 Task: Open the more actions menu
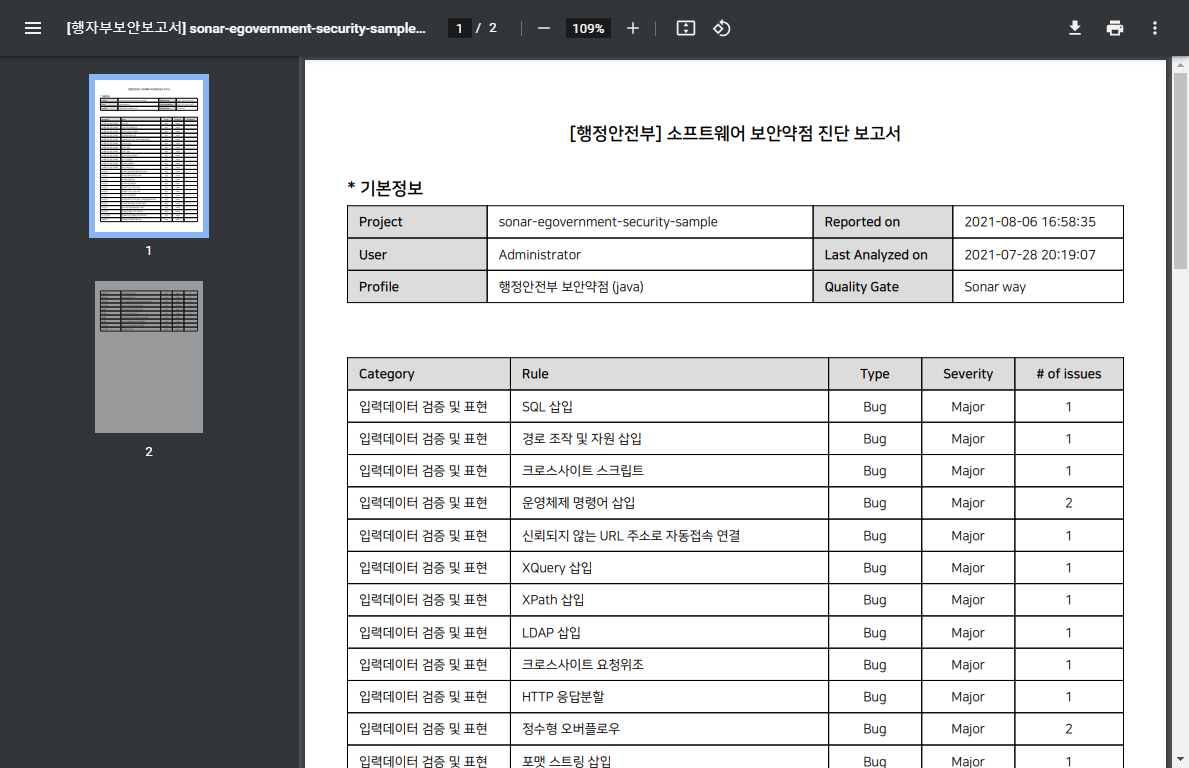click(x=1155, y=28)
